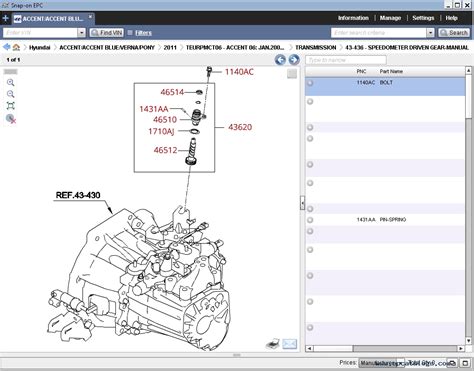The image size is (474, 371).
Task: Select radio button for 1431AA PIN-SPRING
Action: click(310, 220)
